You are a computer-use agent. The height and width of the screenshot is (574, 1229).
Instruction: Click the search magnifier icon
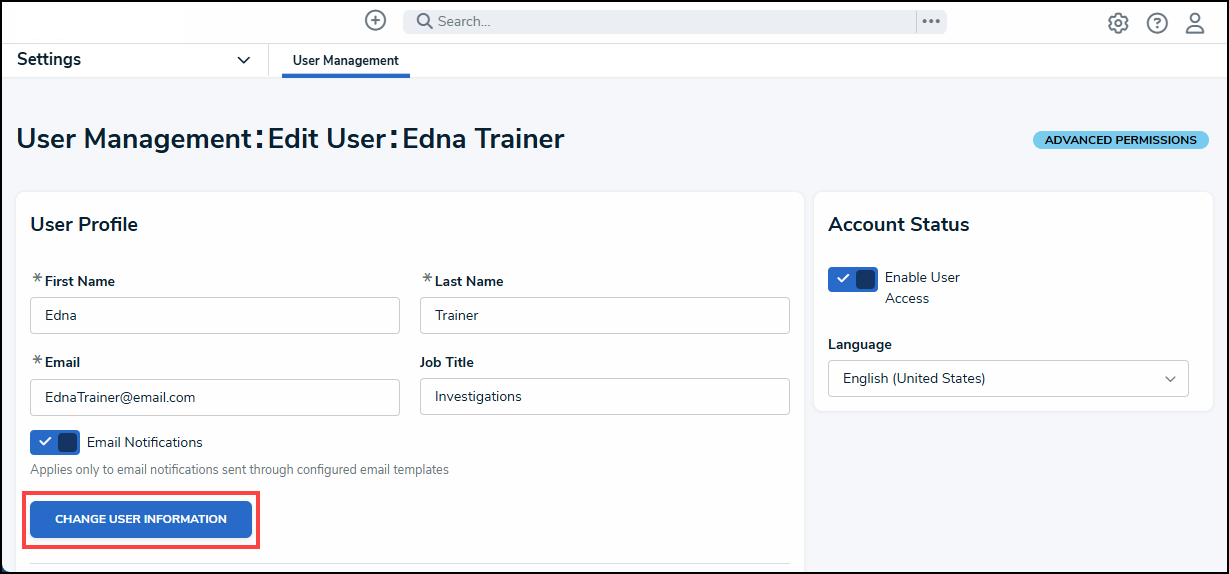click(424, 21)
